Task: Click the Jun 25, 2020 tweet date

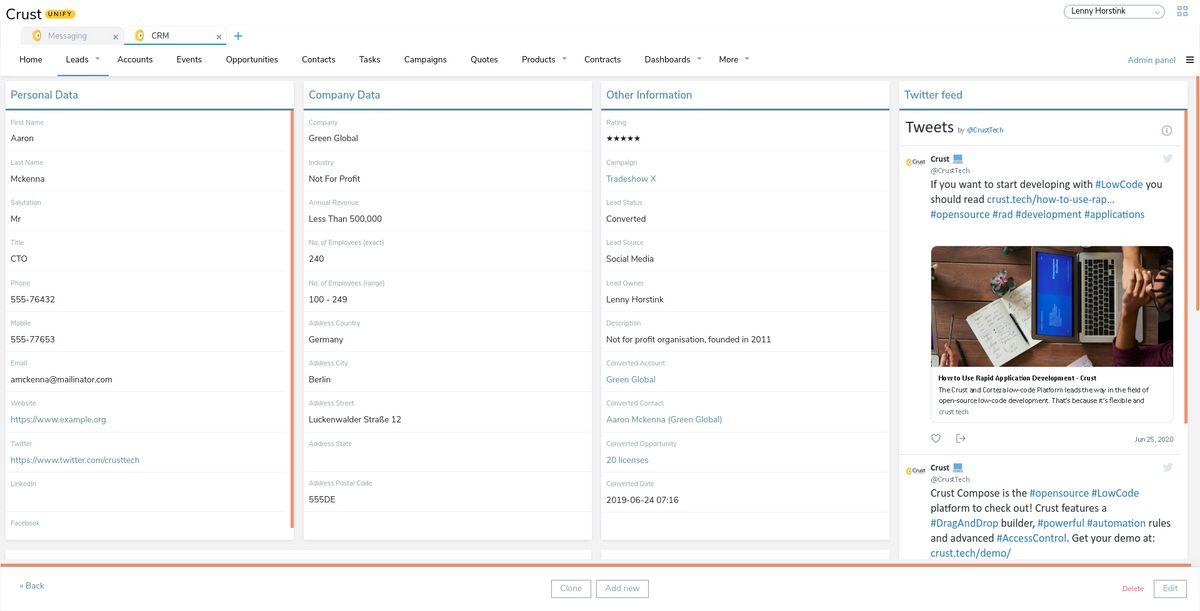Action: click(1154, 439)
